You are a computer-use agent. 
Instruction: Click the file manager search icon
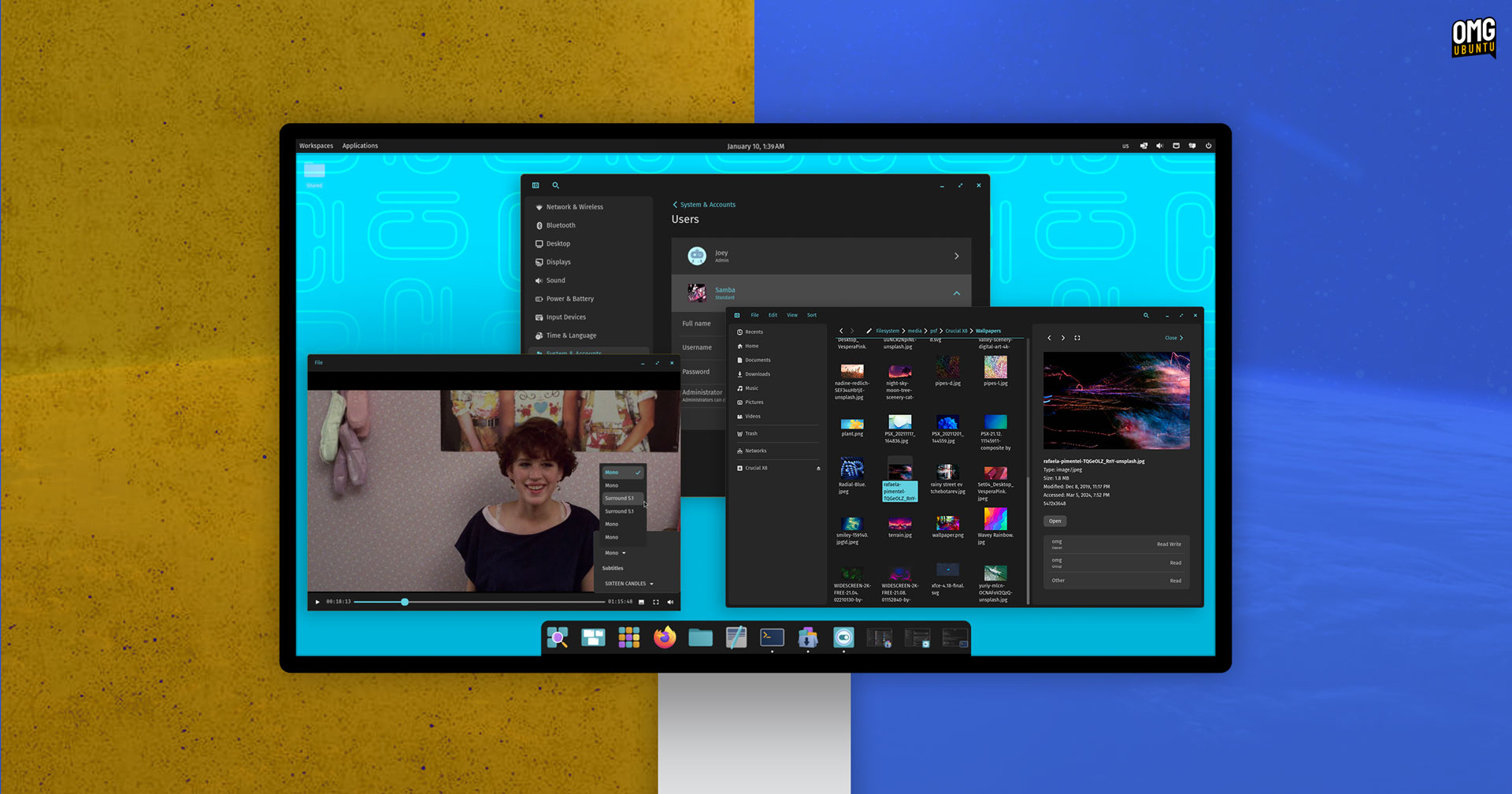point(1146,315)
